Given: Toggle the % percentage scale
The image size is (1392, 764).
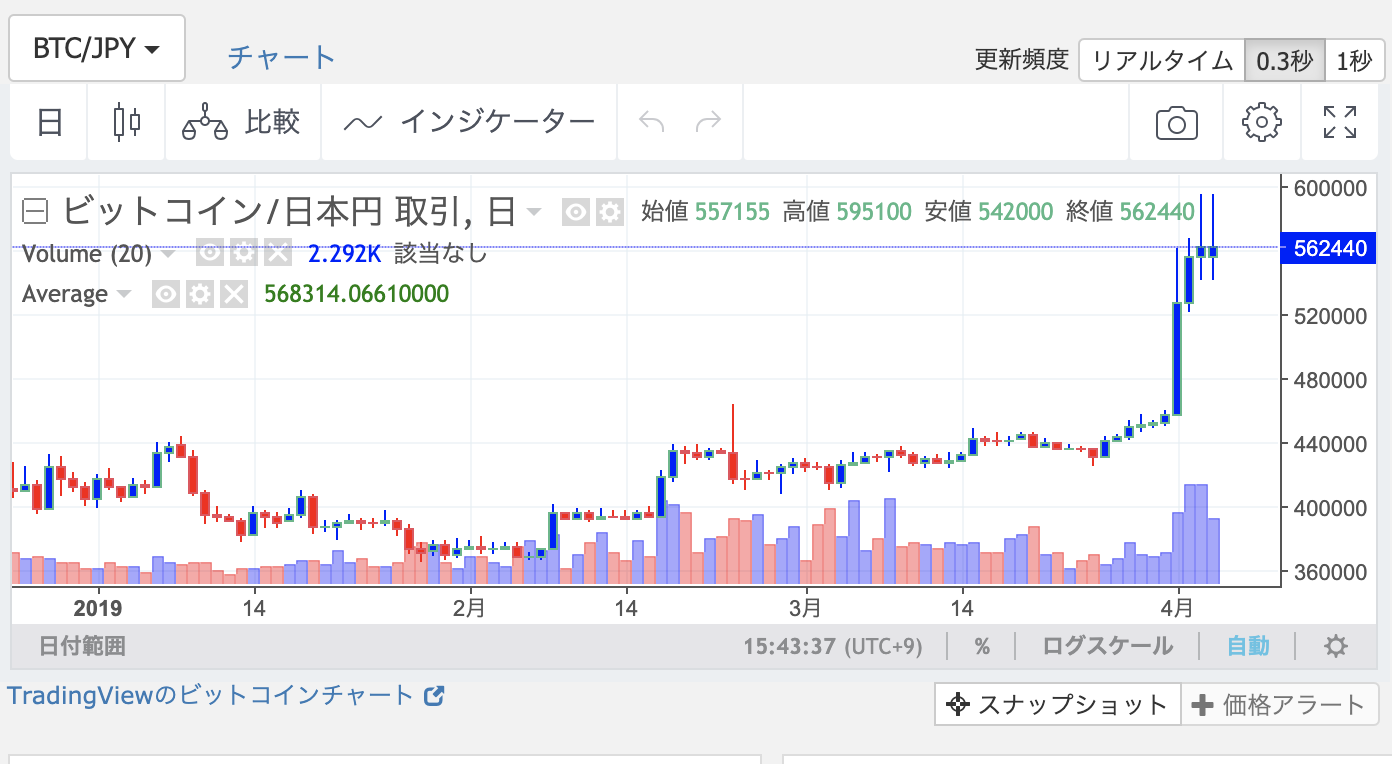Looking at the screenshot, I should [982, 646].
